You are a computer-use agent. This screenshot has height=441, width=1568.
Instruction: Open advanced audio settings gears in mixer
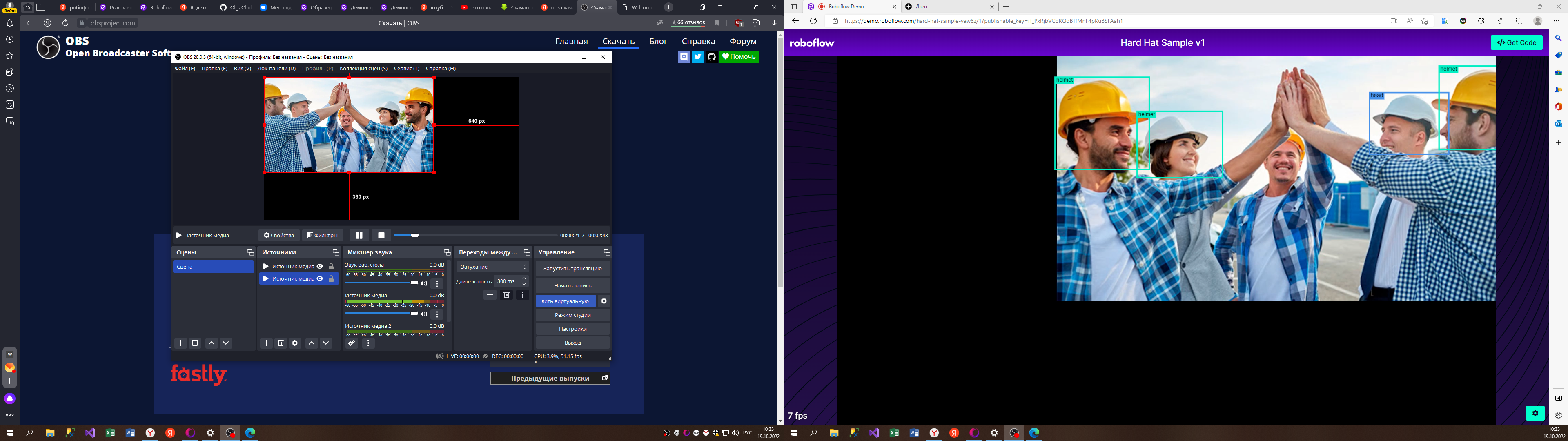tap(352, 343)
